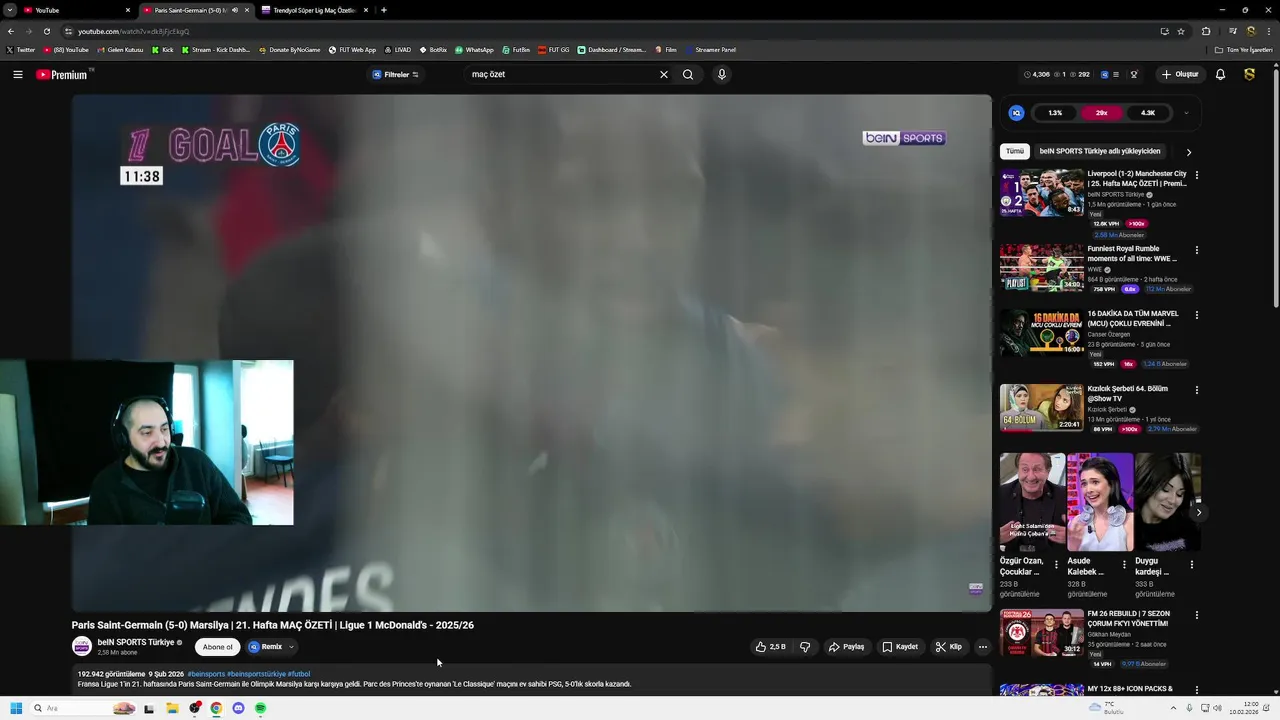Open the beIN SPORTS Türkiye channel name link
1280x720 pixels.
(136, 642)
